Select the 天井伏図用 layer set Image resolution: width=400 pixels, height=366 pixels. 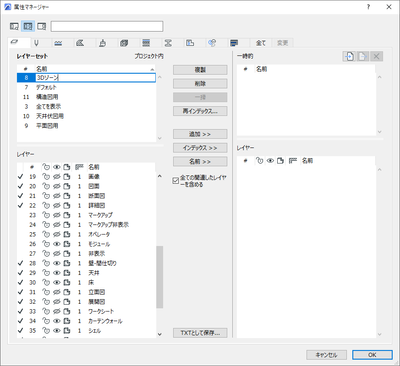(86, 116)
